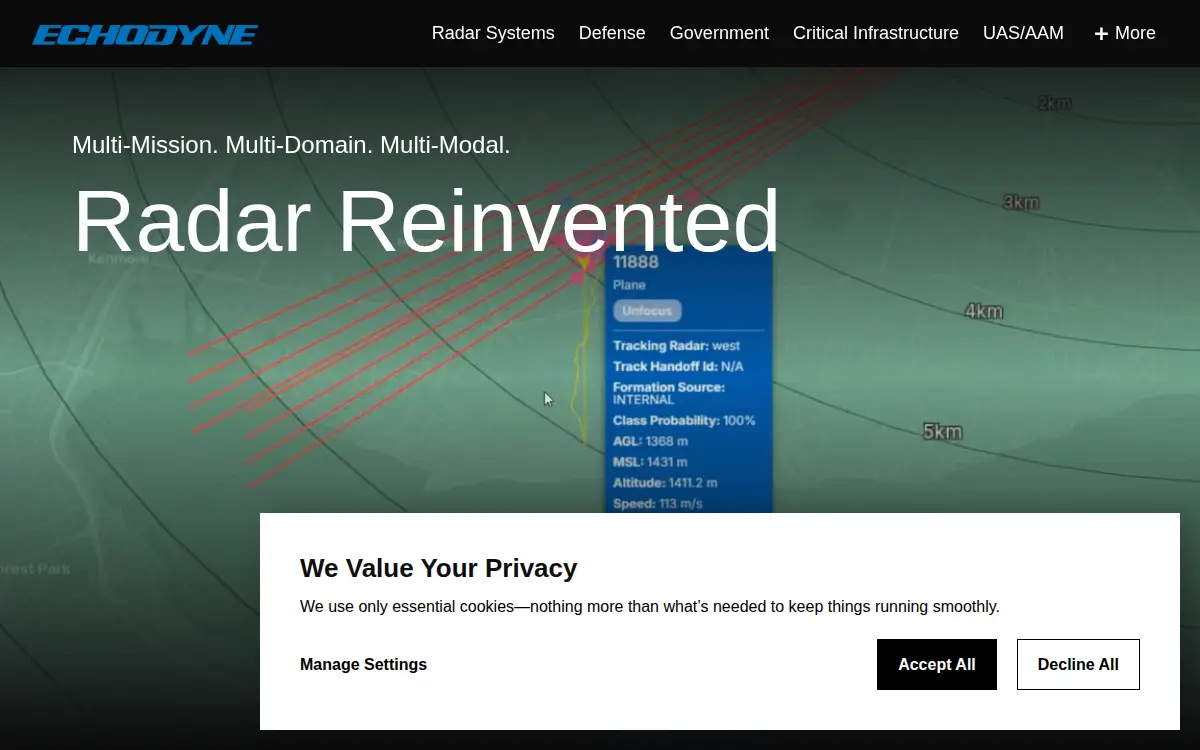This screenshot has height=750, width=1200.
Task: Decline all cookies
Action: point(1078,664)
